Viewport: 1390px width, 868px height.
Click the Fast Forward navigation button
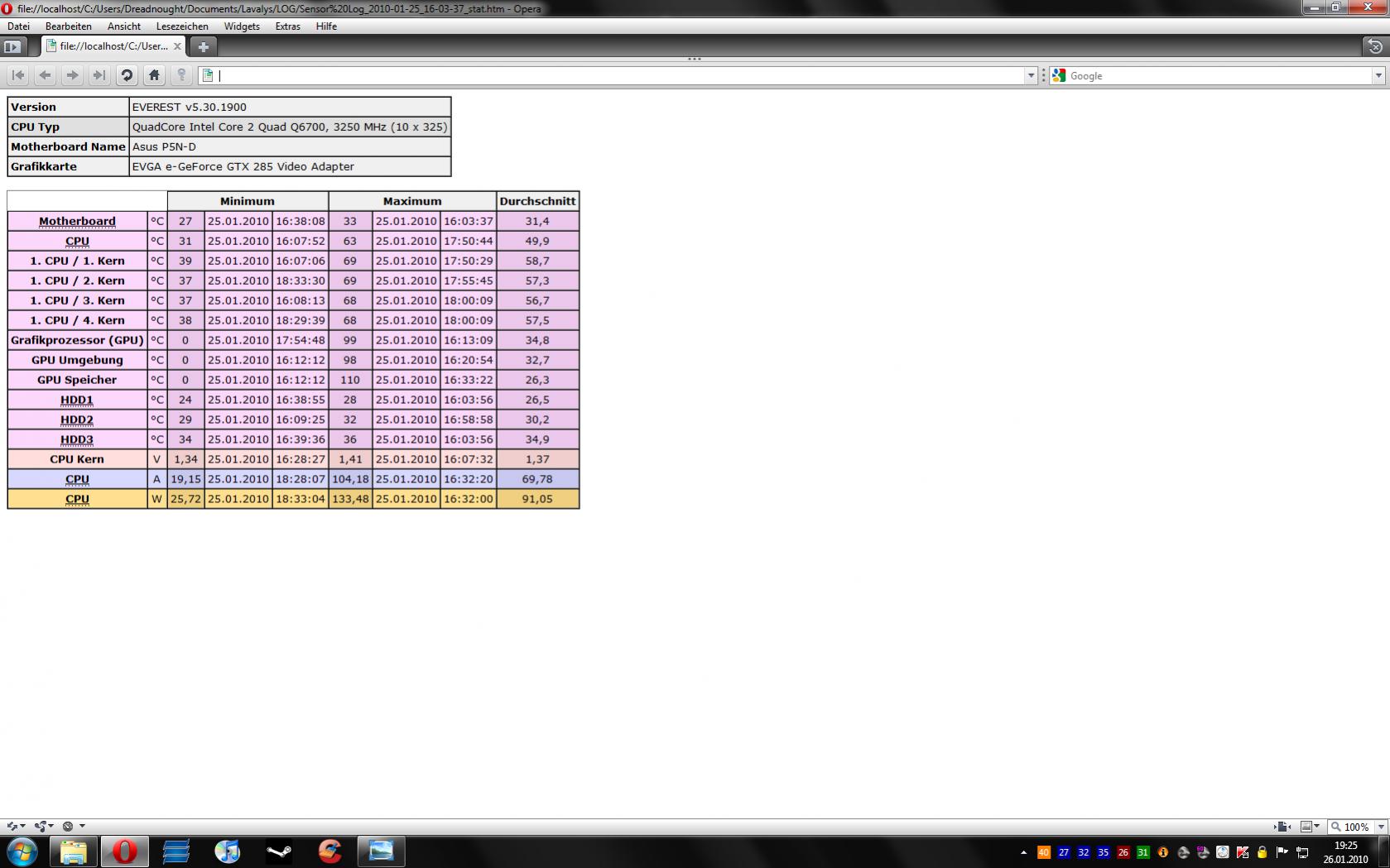click(x=99, y=75)
